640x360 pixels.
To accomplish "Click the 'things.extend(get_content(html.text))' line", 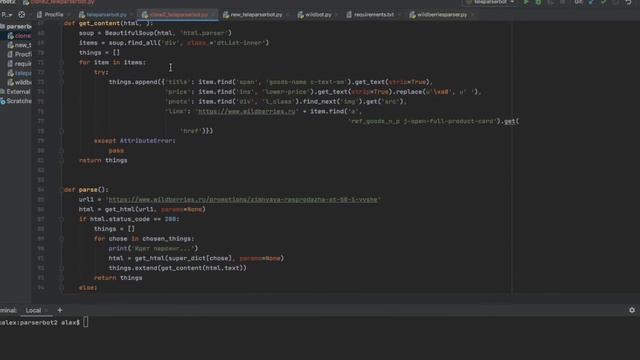I will 178,268.
